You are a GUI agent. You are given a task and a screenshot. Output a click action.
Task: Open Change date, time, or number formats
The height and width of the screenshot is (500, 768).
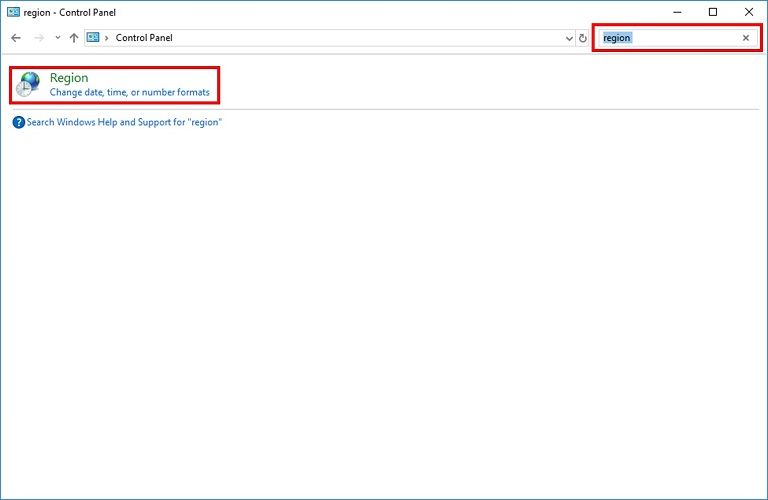point(130,93)
